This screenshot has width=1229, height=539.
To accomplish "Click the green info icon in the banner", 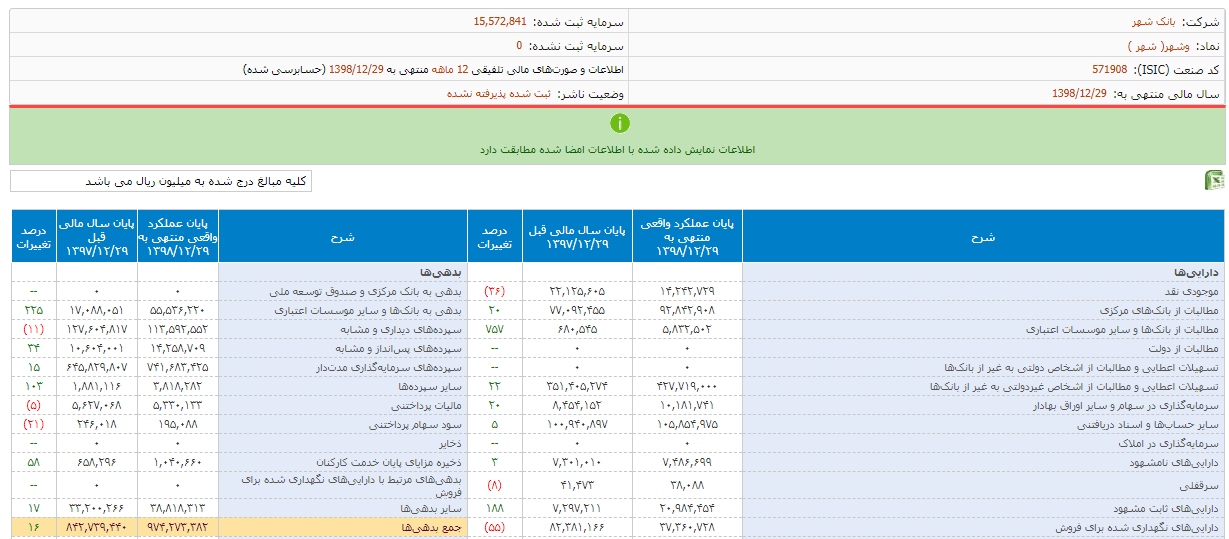I will [x=620, y=124].
